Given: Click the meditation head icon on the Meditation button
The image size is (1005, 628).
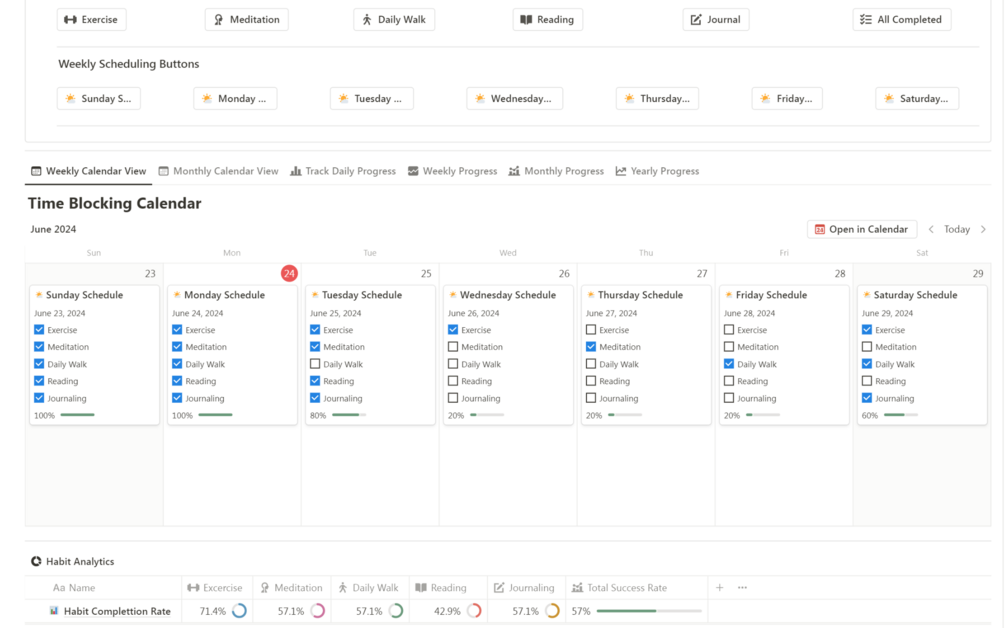Looking at the screenshot, I should [219, 20].
